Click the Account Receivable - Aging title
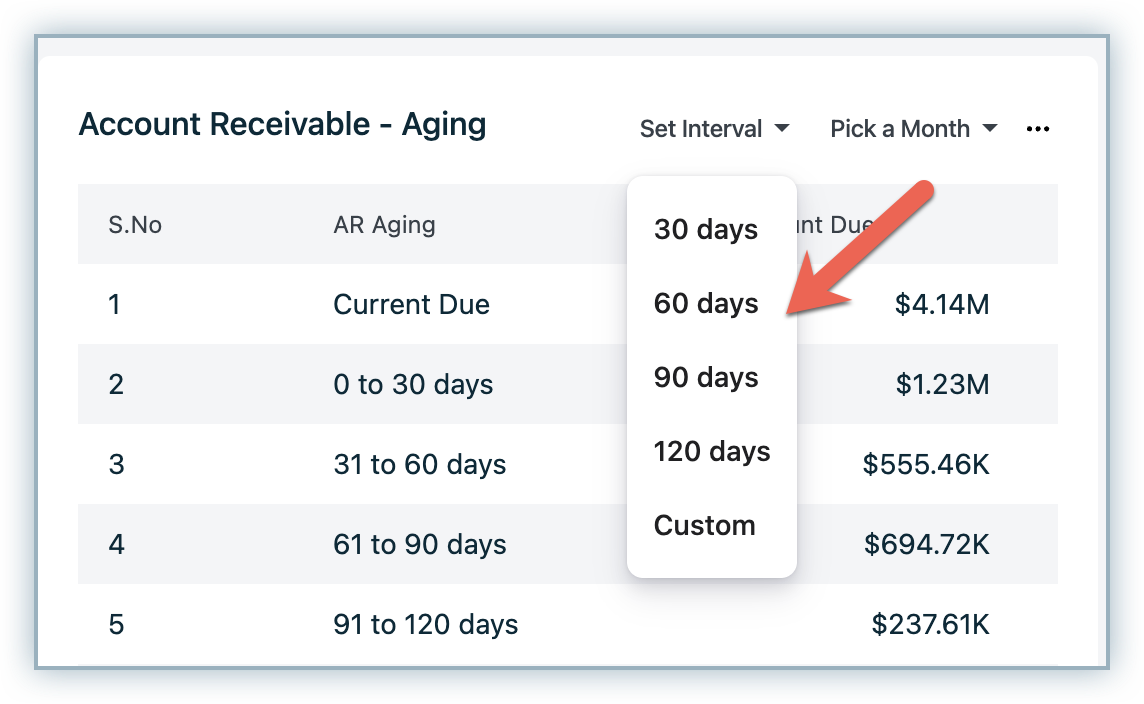The width and height of the screenshot is (1144, 704). coord(282,125)
